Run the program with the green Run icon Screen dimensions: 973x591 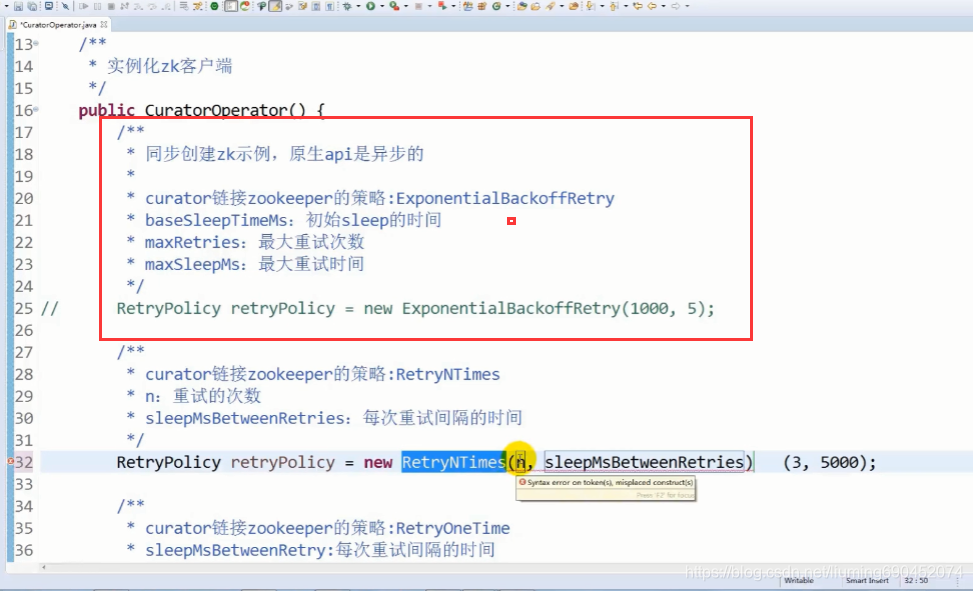pyautogui.click(x=370, y=7)
